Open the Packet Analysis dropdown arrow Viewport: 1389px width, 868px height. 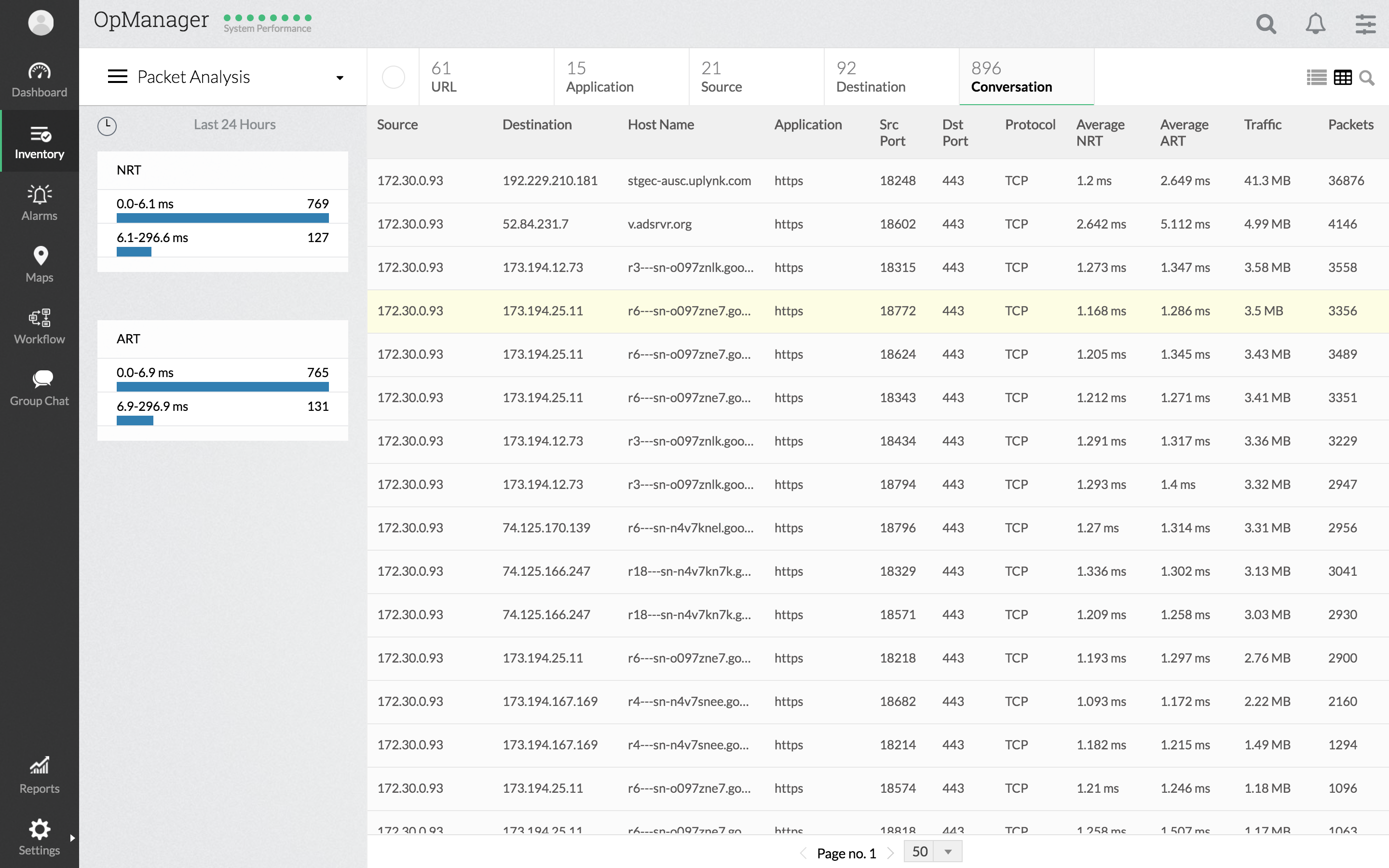tap(340, 78)
